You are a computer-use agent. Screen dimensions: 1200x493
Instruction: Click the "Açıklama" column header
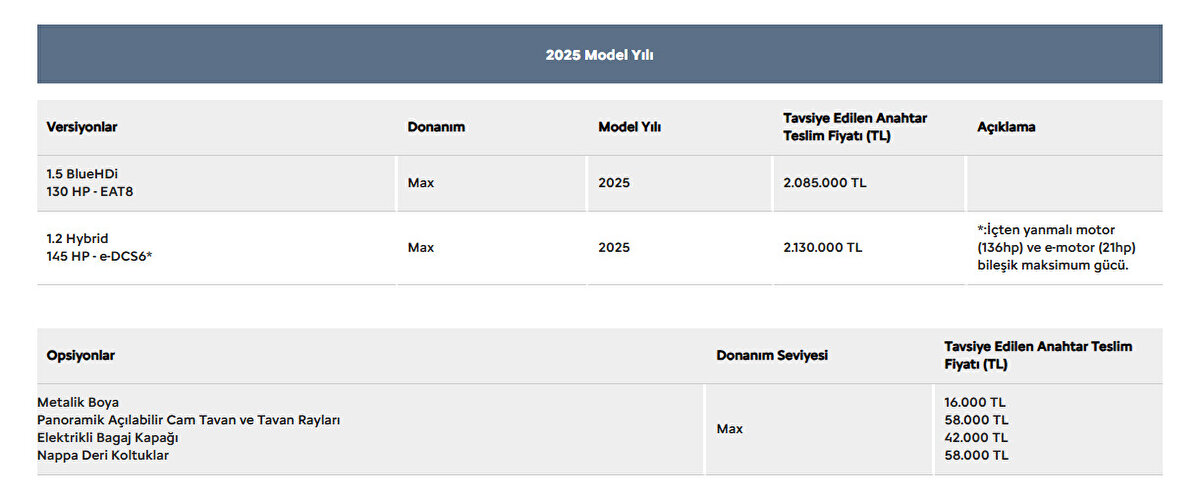click(x=1006, y=127)
